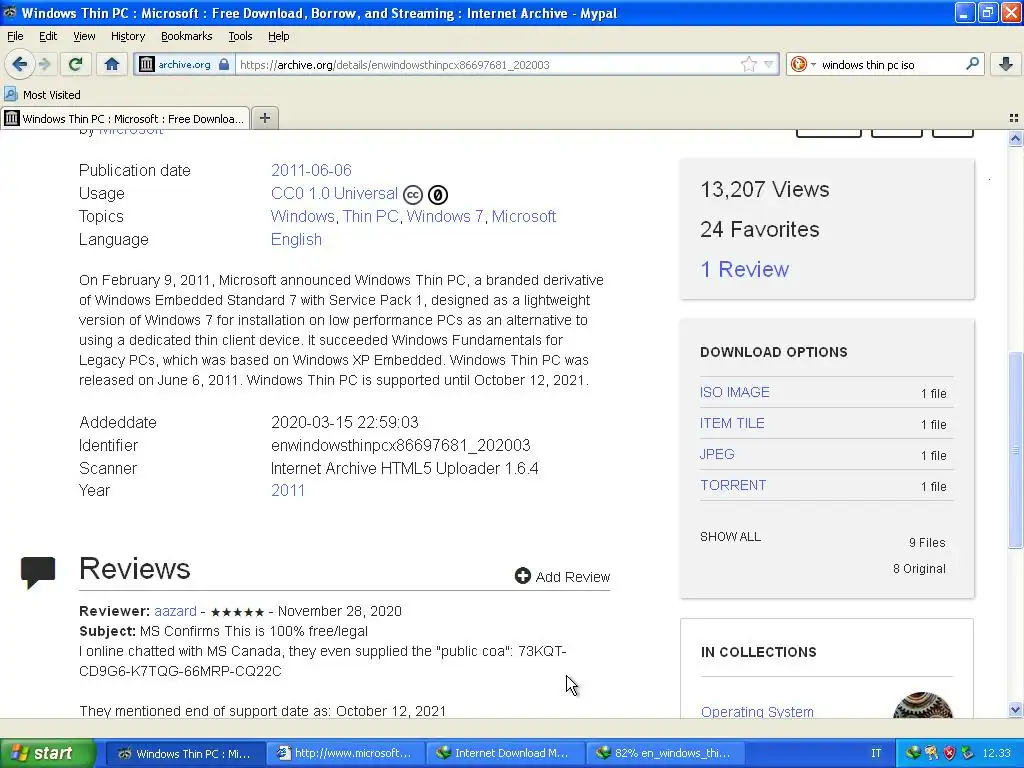1024x768 pixels.
Task: Open the View menu
Action: pos(84,36)
